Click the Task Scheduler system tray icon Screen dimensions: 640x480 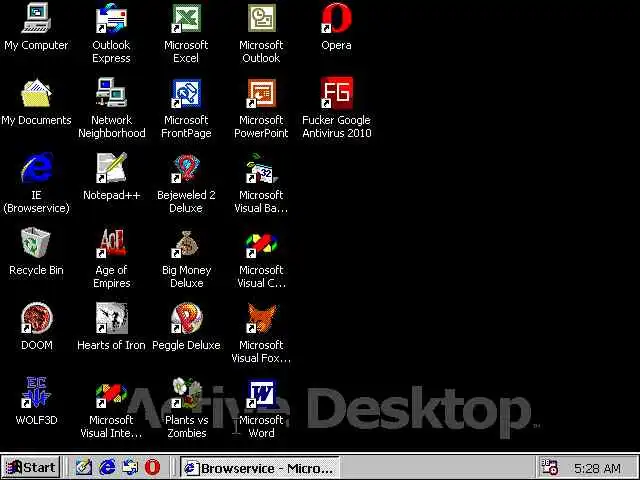pos(549,467)
